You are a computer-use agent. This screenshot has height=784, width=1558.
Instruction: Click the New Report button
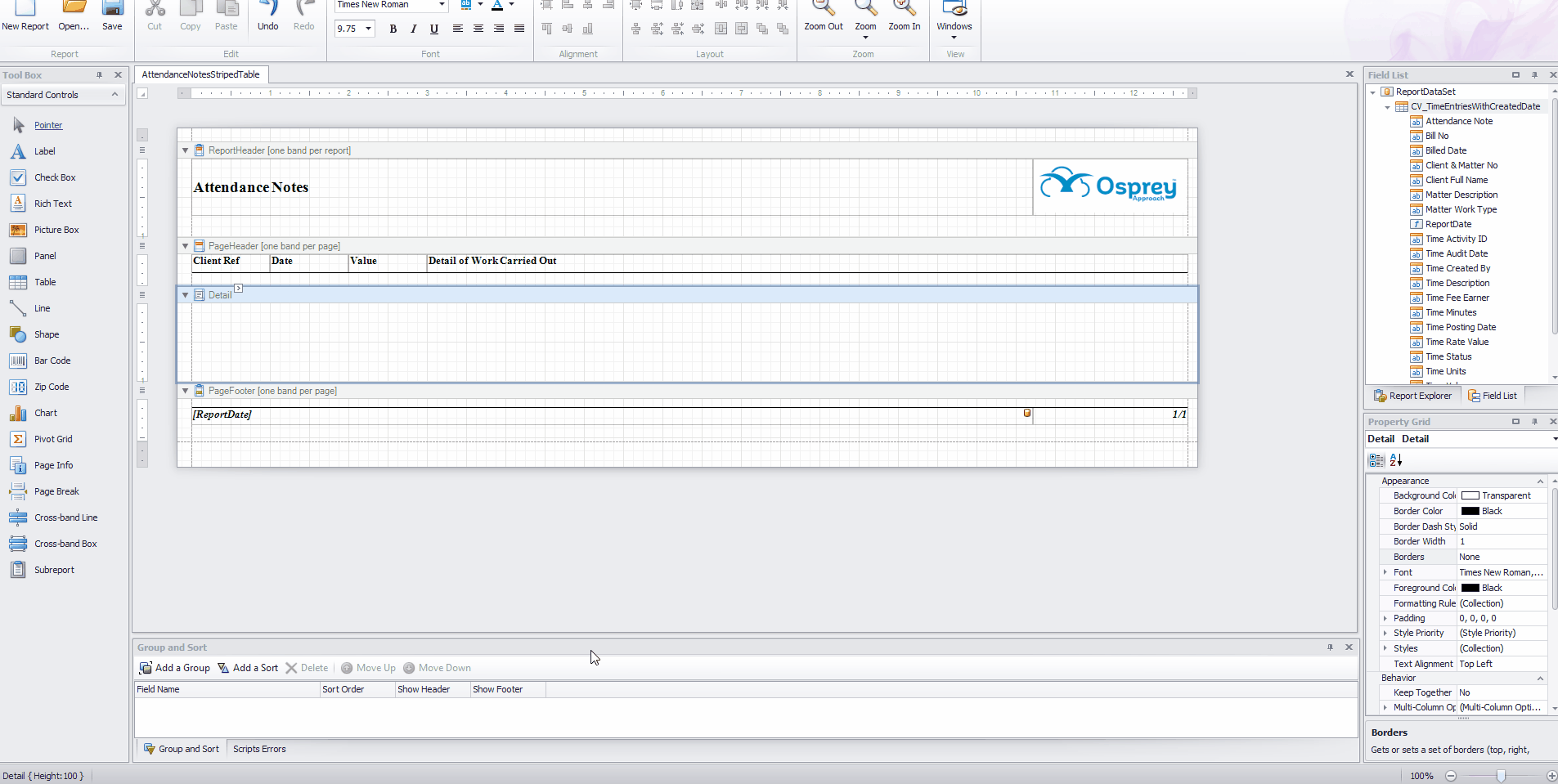[x=25, y=16]
